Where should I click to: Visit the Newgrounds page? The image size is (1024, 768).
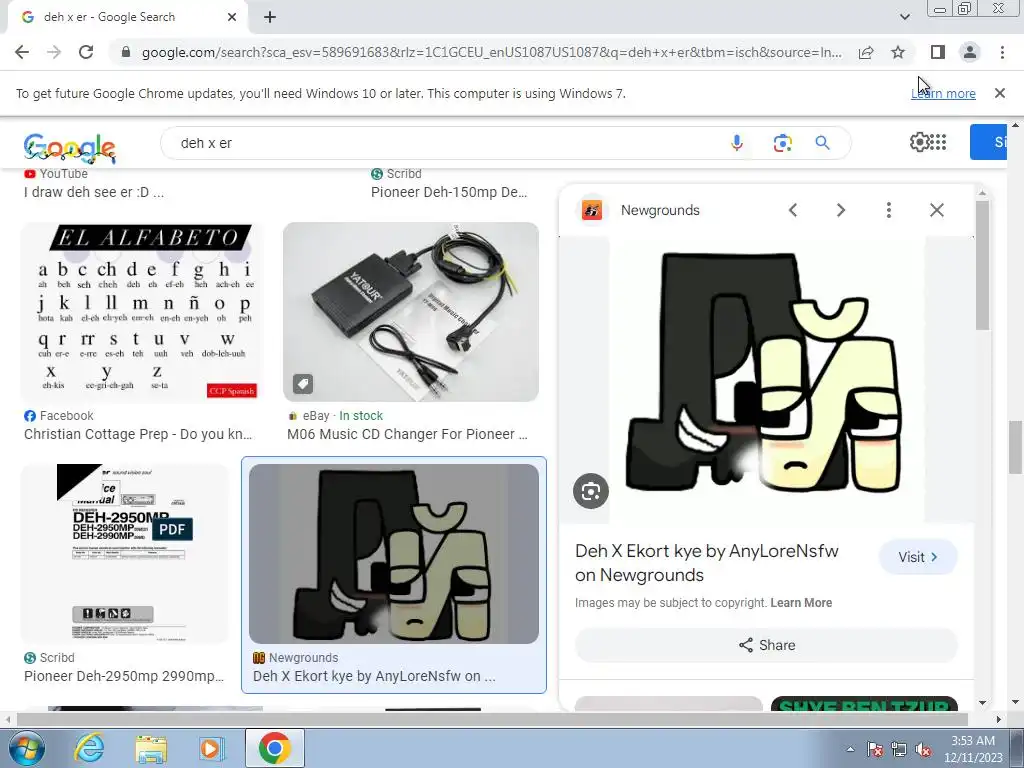918,557
